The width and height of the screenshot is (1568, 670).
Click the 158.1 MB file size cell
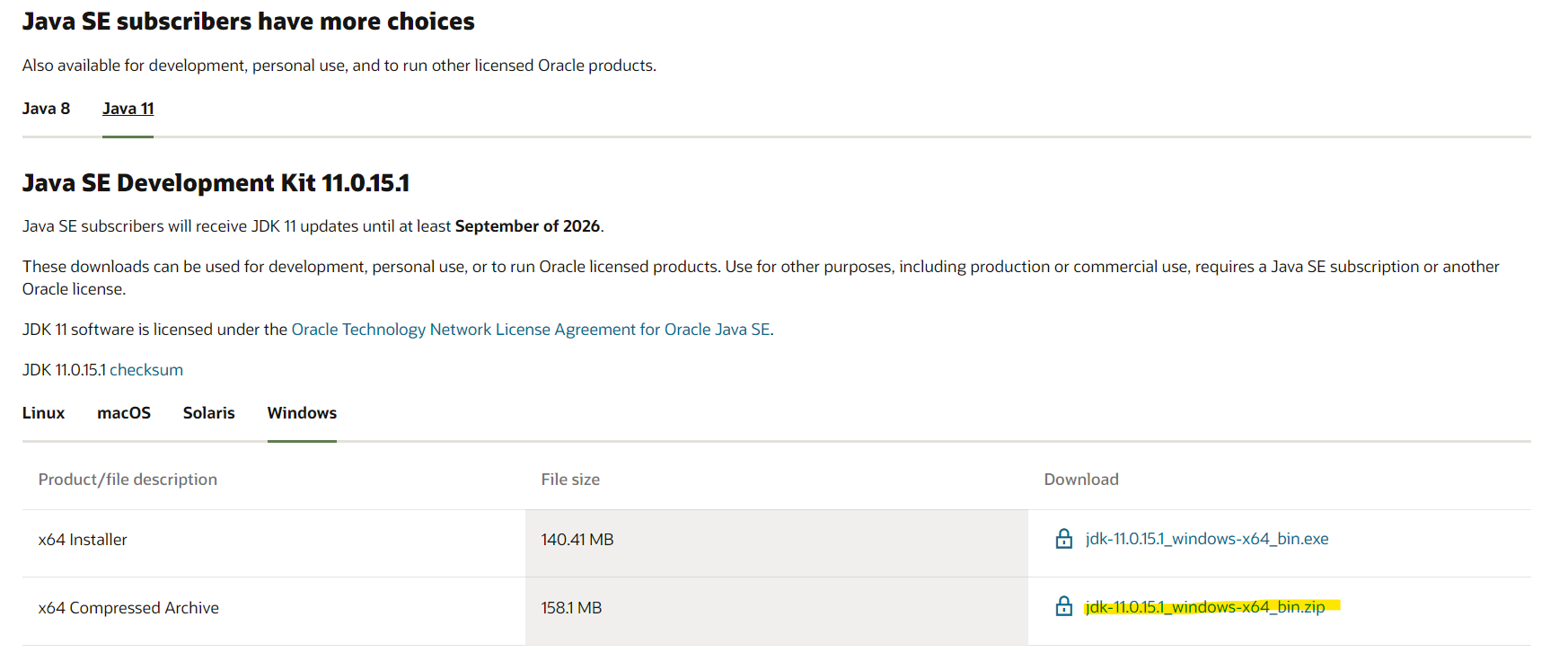571,608
